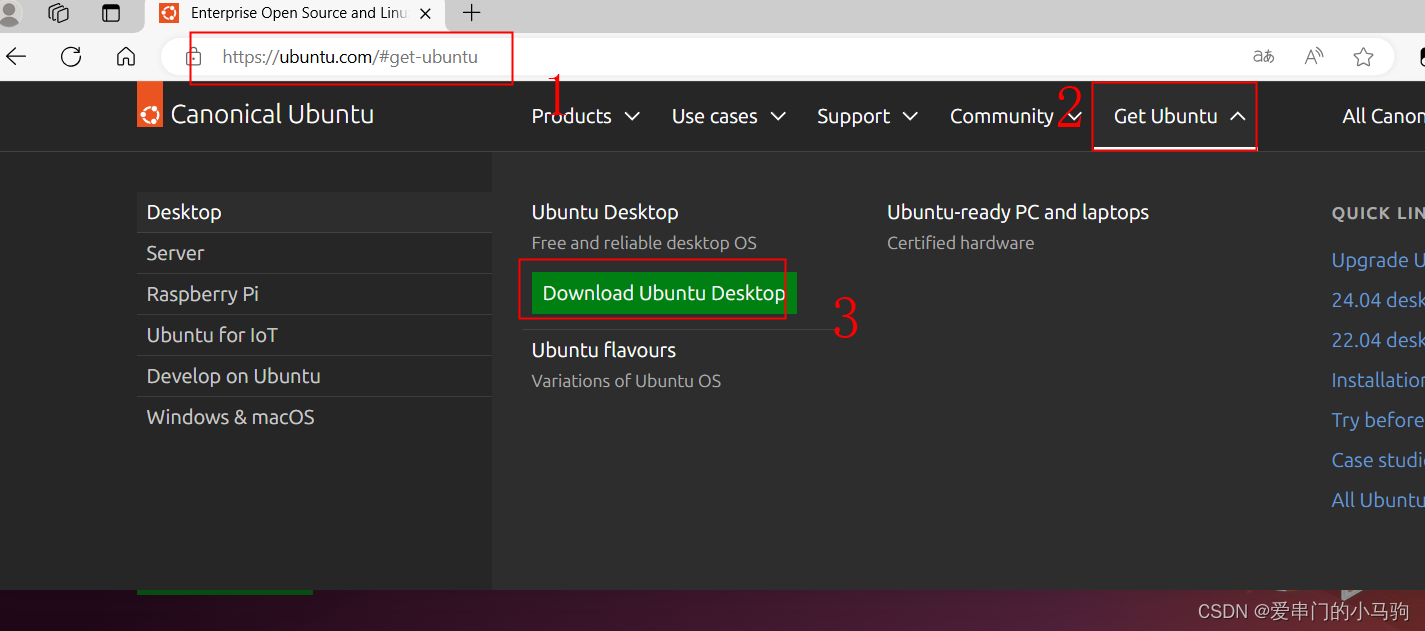Screen dimensions: 1425x631
Task: Refresh the page with reload icon
Action: pos(71,57)
